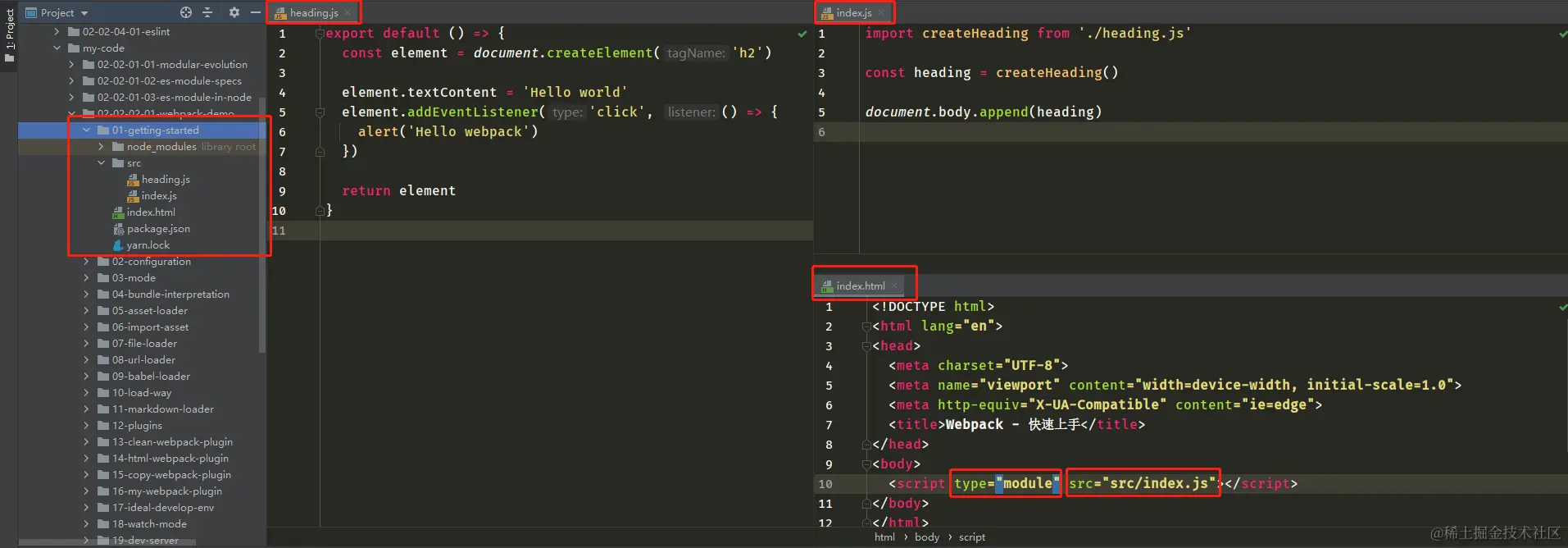Click the vertical scrollbar of Project tree

tap(262, 226)
